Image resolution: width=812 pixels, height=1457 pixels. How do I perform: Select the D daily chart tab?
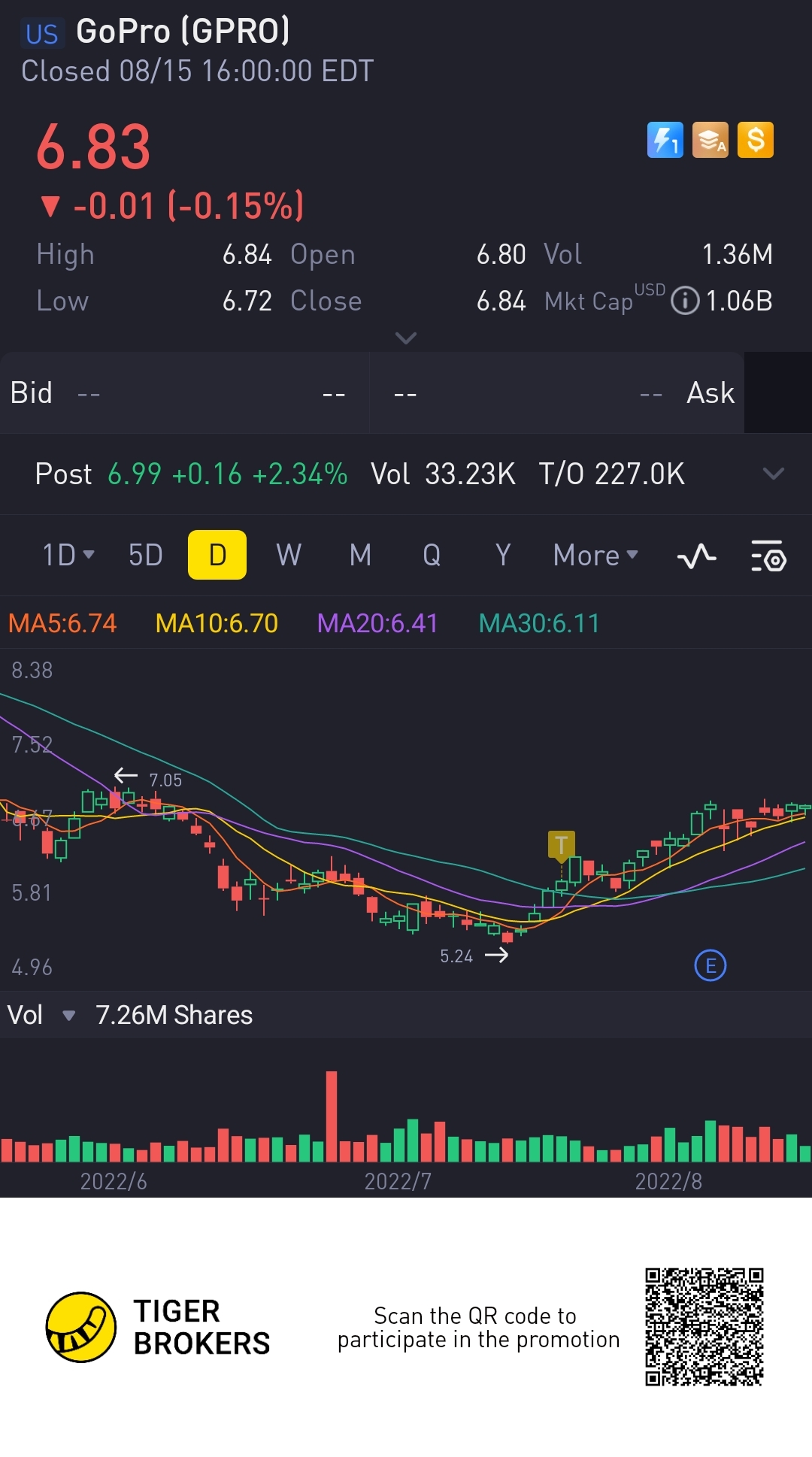click(x=217, y=555)
